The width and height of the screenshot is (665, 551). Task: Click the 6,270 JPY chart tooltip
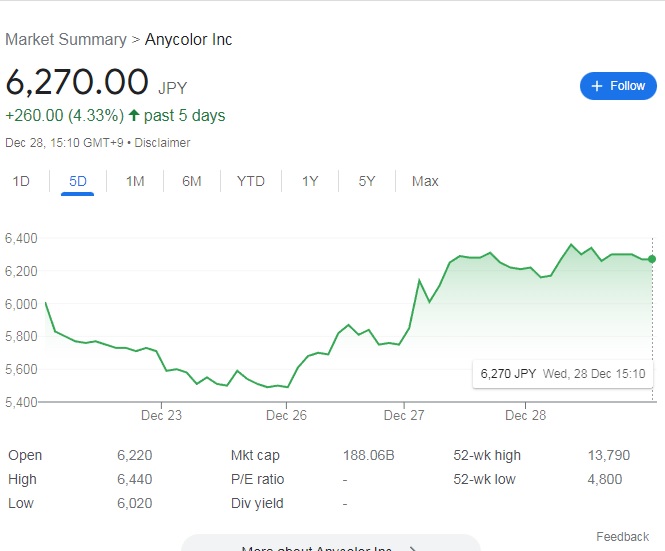click(562, 374)
